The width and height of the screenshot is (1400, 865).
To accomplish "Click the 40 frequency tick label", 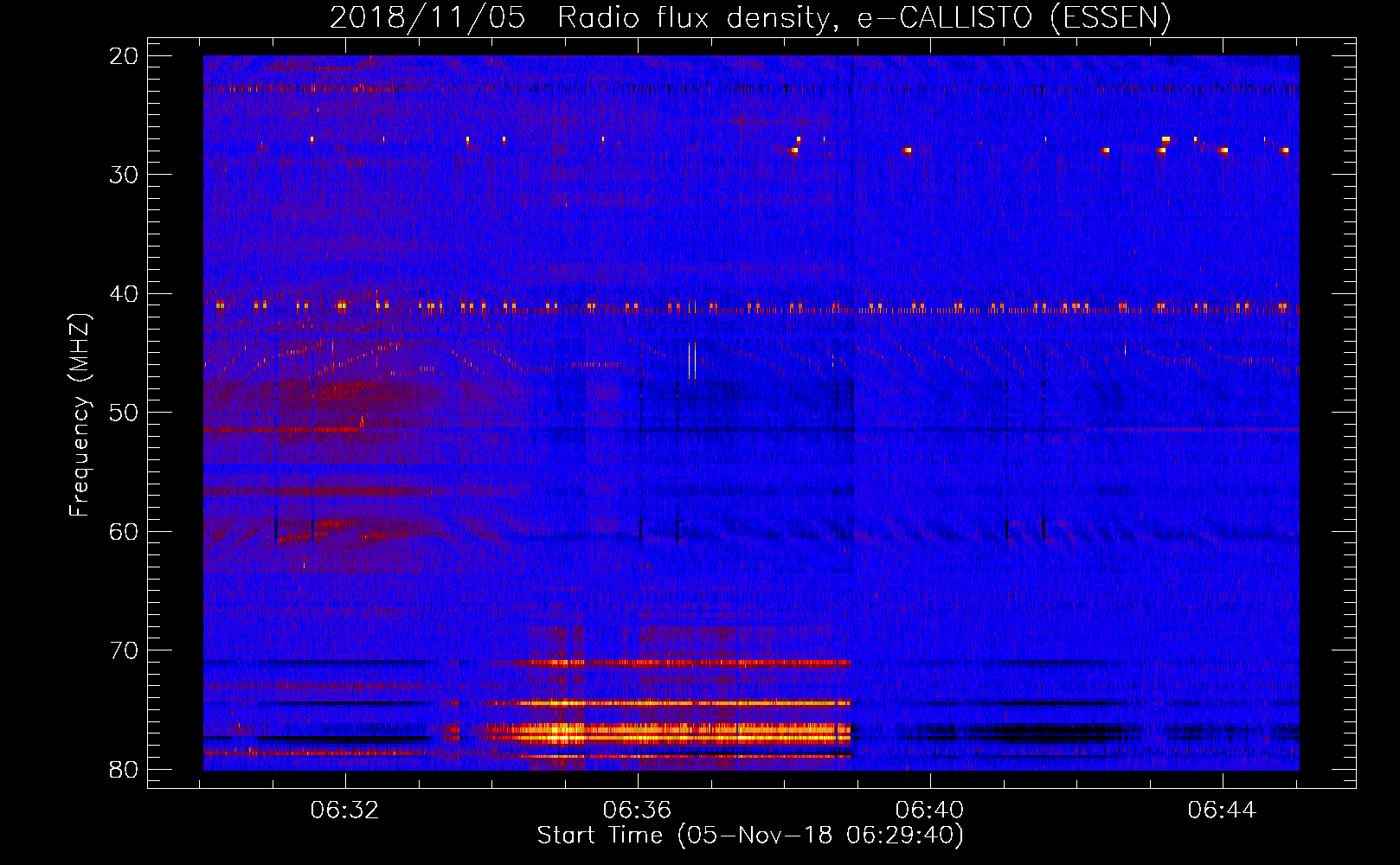I will point(125,294).
